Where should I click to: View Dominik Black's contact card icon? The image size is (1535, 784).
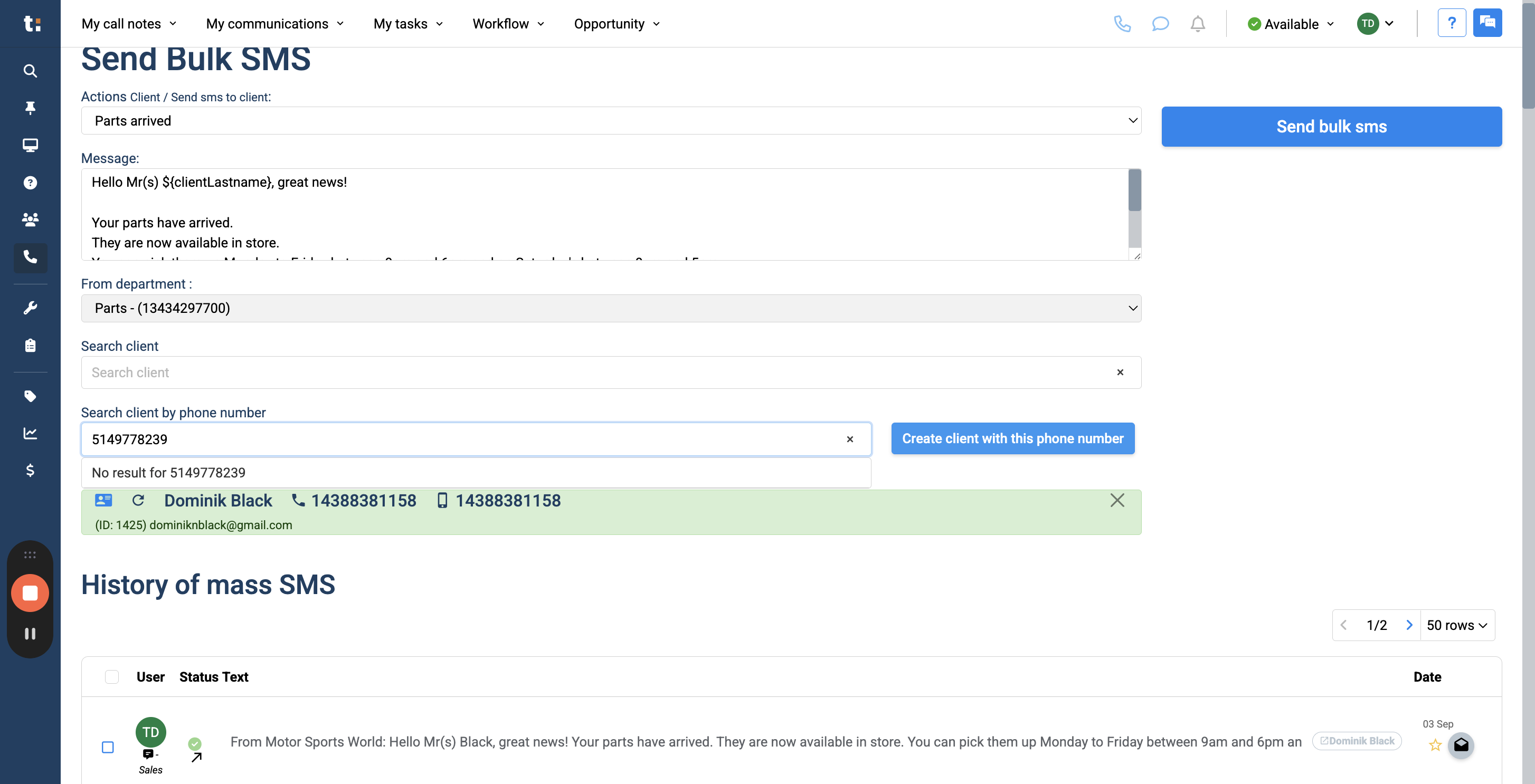tap(102, 501)
